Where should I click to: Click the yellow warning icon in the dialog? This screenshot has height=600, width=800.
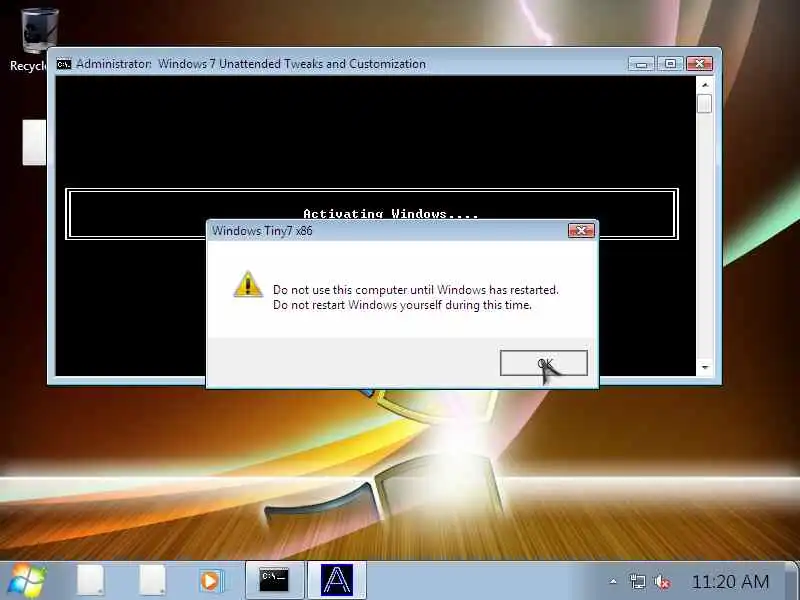click(x=248, y=285)
